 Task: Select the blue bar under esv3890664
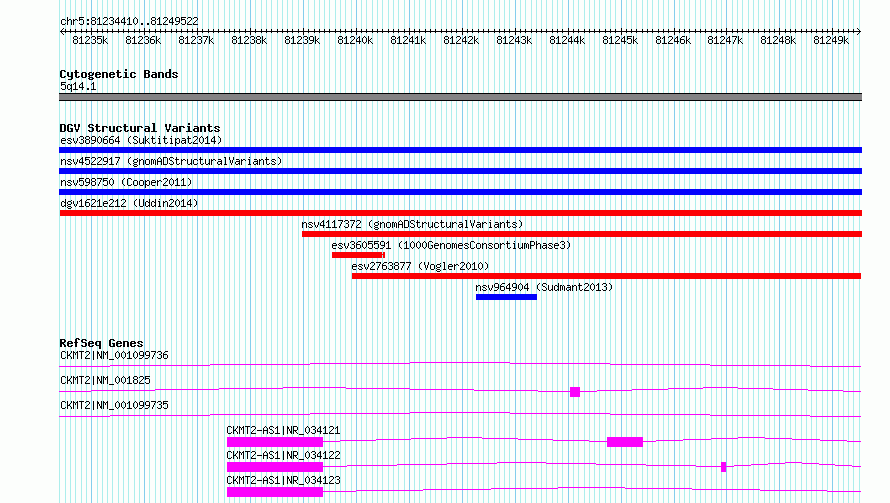coord(460,150)
